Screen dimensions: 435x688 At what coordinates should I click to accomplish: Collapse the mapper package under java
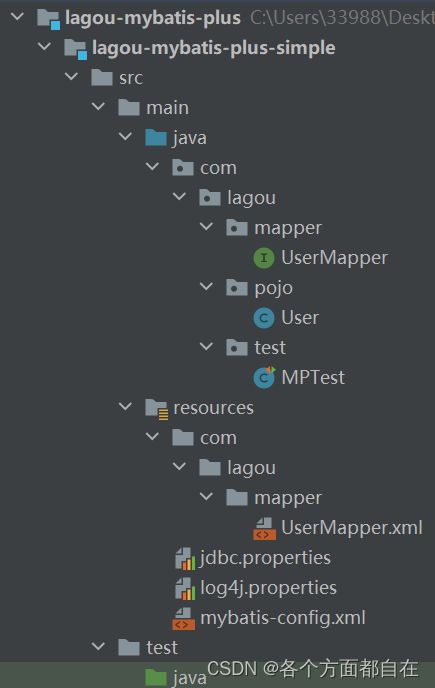pyautogui.click(x=206, y=227)
